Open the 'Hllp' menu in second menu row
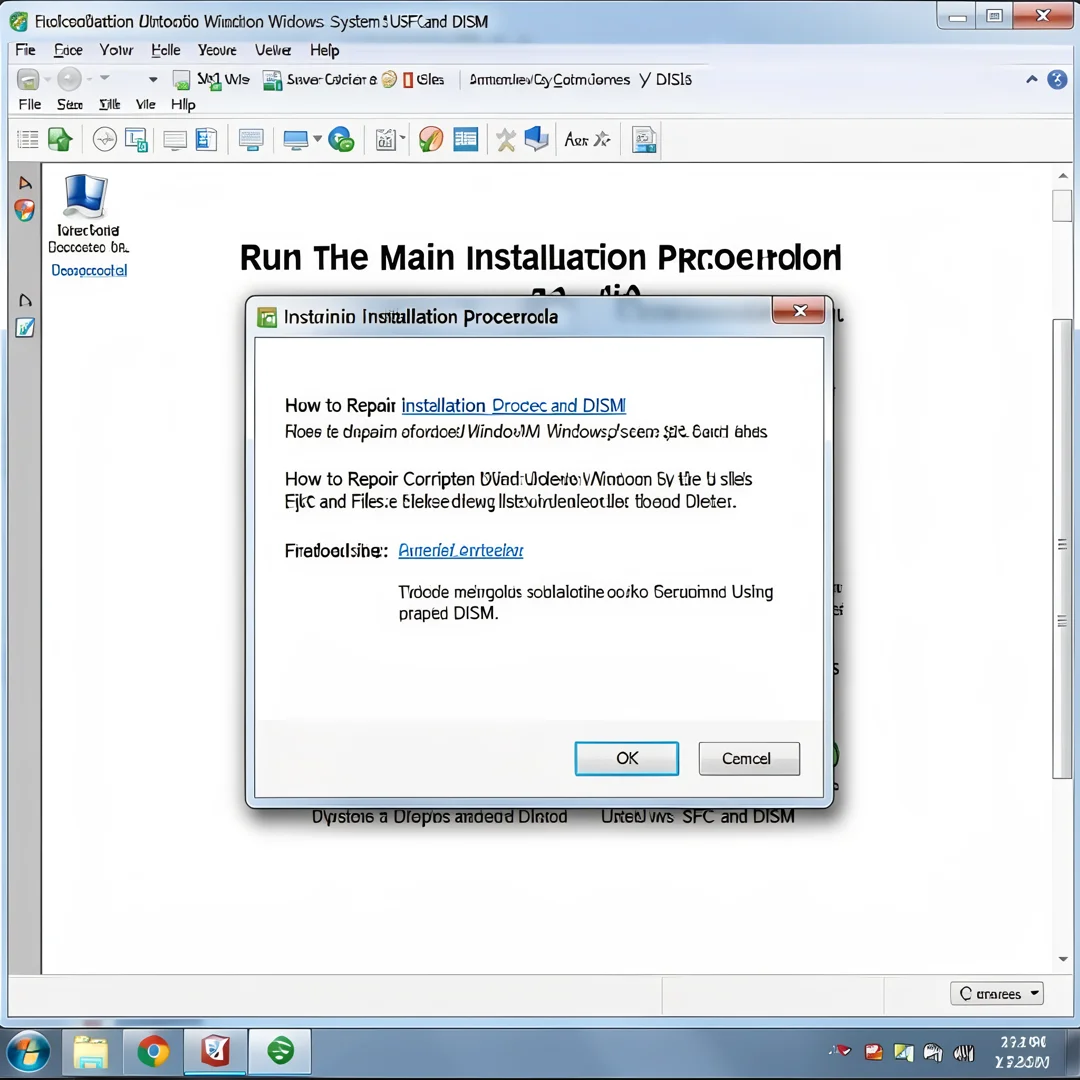Screen dimensions: 1080x1080 183,105
